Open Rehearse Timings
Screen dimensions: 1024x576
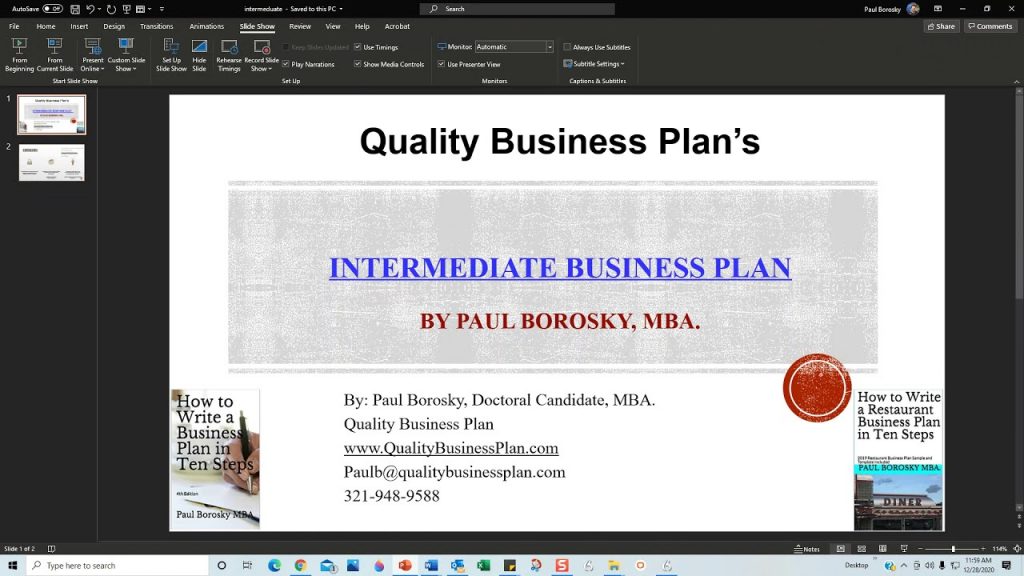coord(229,55)
